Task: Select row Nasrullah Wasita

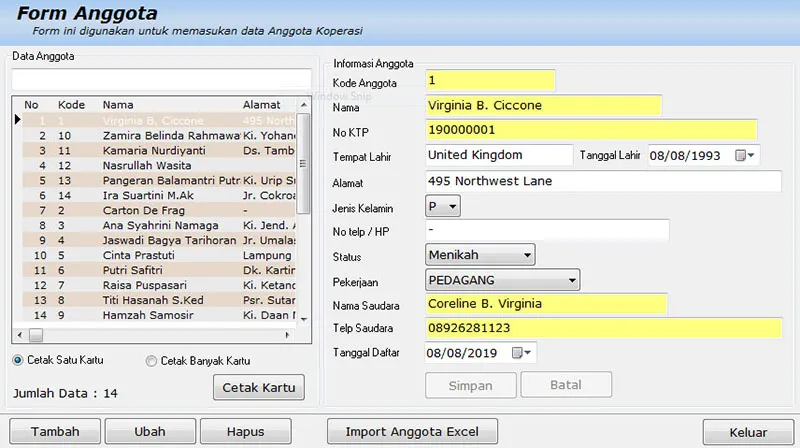Action: click(x=159, y=166)
